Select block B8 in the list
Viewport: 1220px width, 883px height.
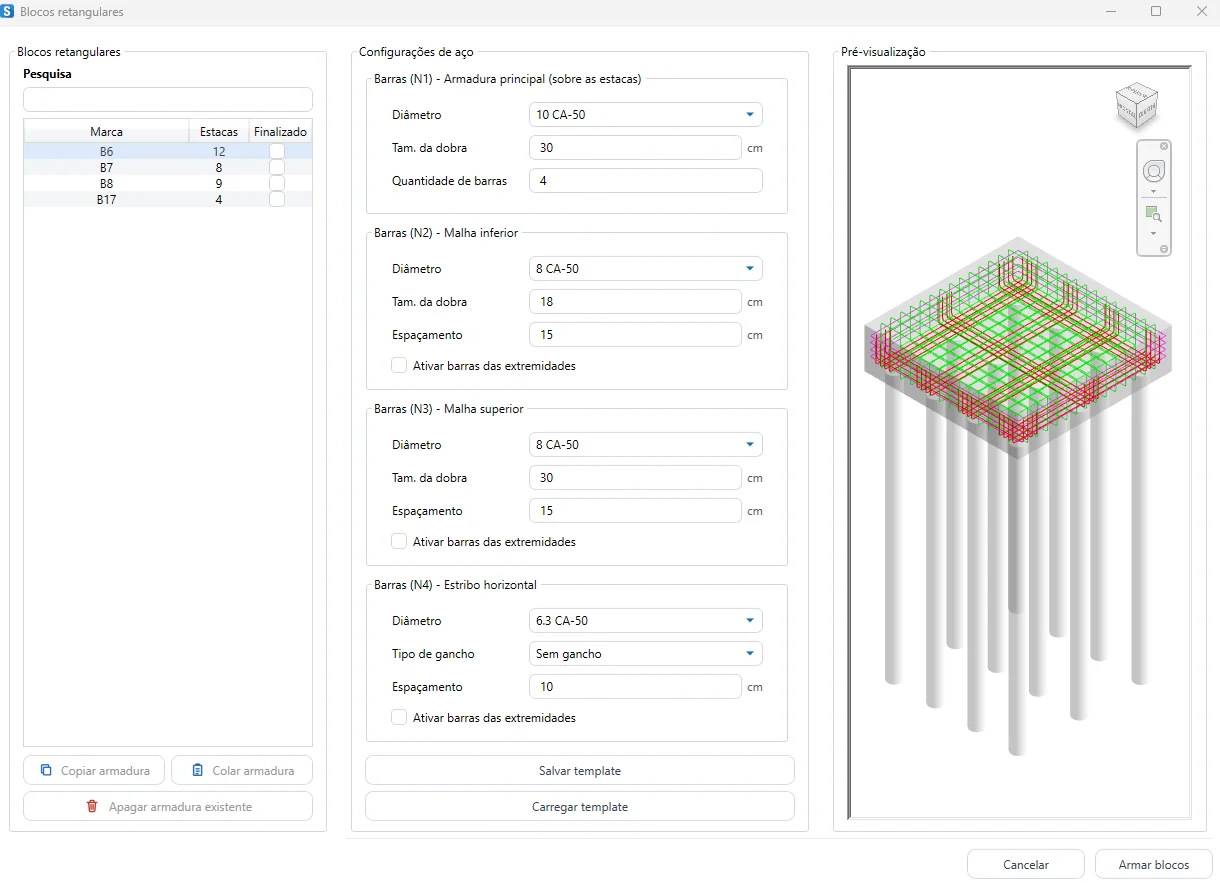pos(168,184)
